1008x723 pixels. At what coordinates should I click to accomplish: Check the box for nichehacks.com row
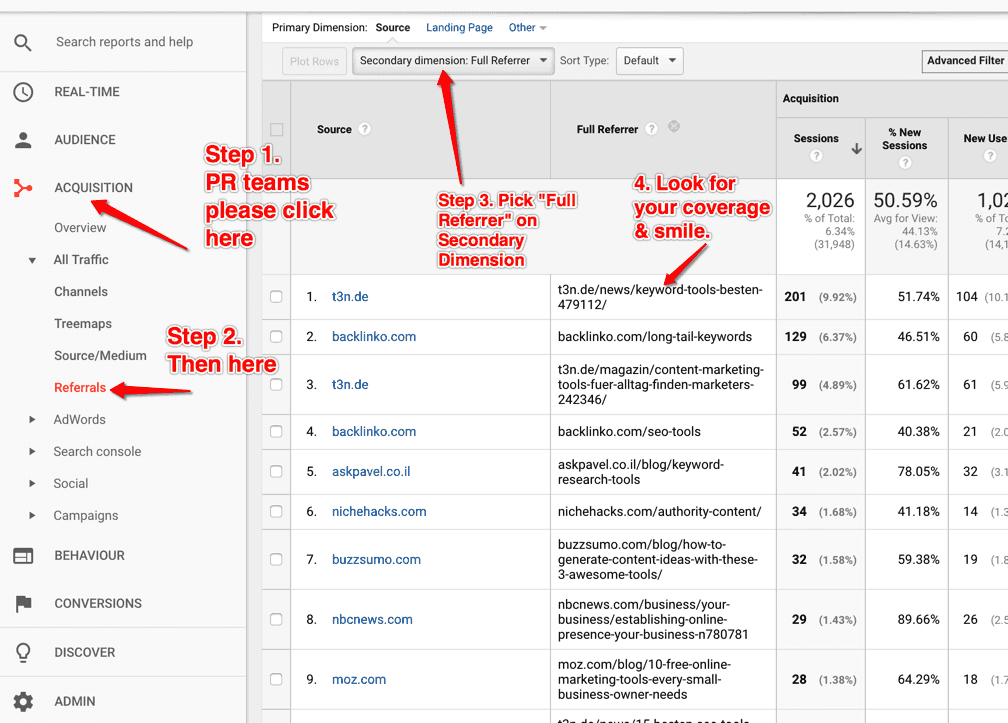[276, 511]
